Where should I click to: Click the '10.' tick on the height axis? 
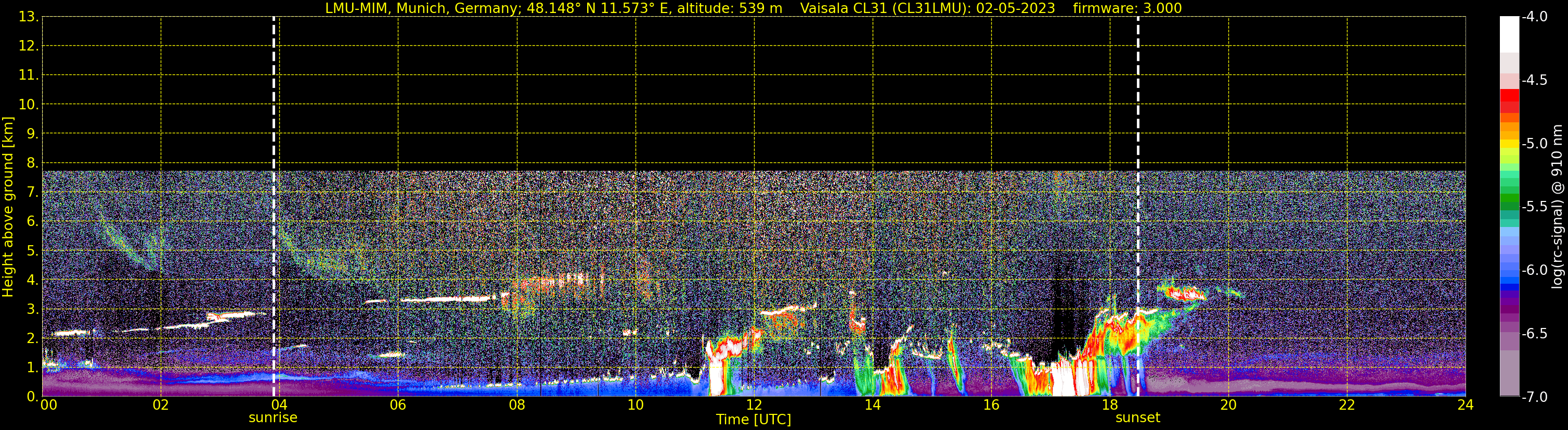click(x=28, y=105)
